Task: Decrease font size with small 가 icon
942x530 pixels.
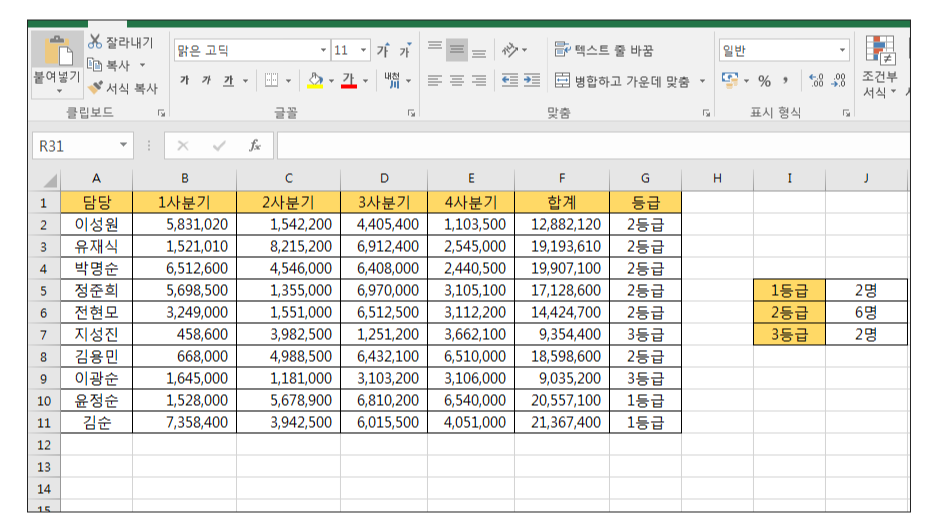Action: [x=406, y=50]
